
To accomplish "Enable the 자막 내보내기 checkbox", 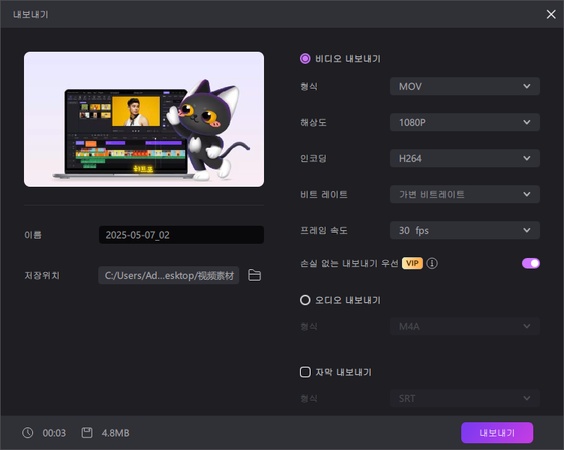I will tap(305, 372).
